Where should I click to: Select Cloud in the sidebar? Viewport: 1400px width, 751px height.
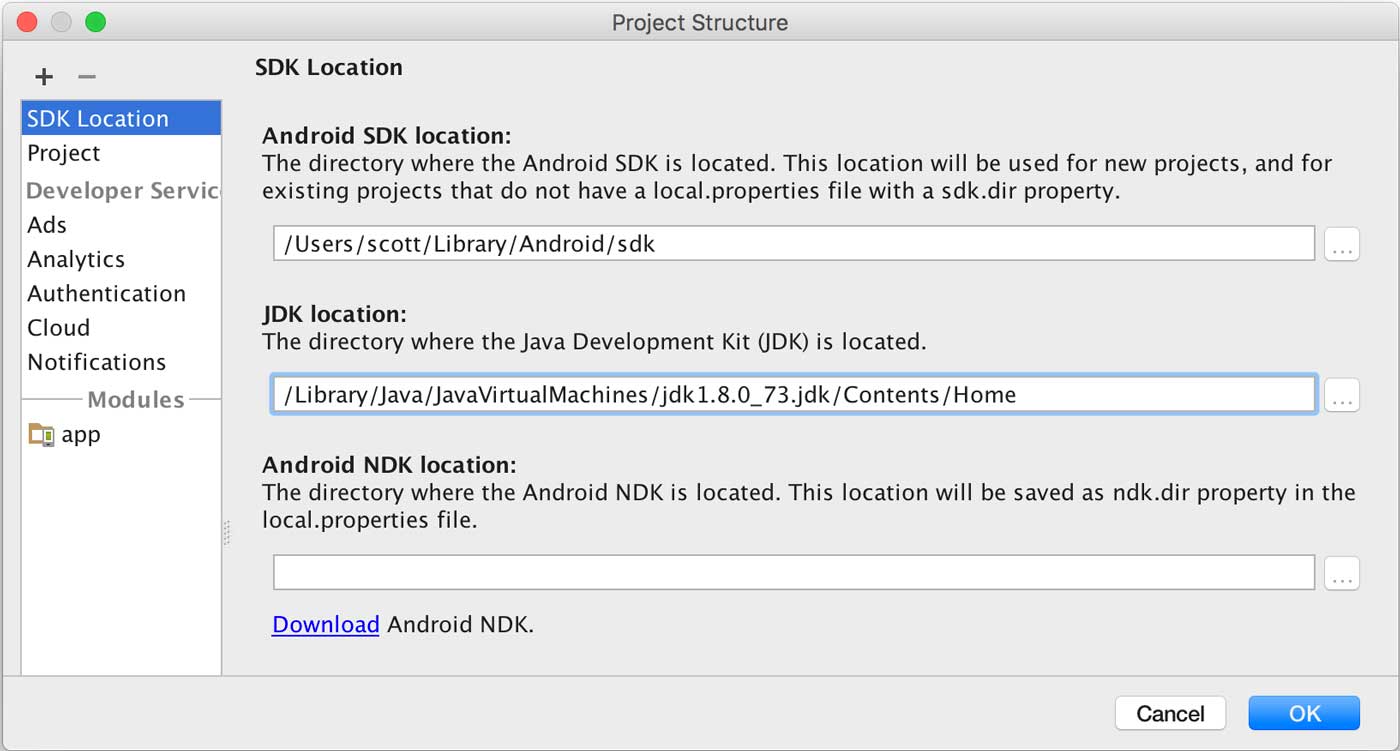58,327
